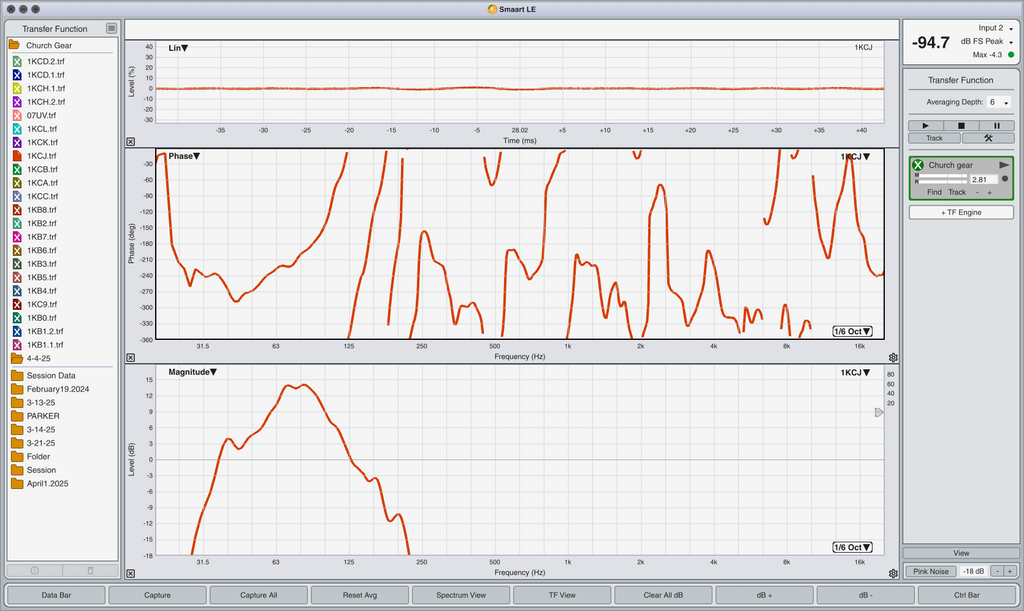The image size is (1024, 611).
Task: Toggle the green Church gear engine on/off
Action: pos(918,165)
